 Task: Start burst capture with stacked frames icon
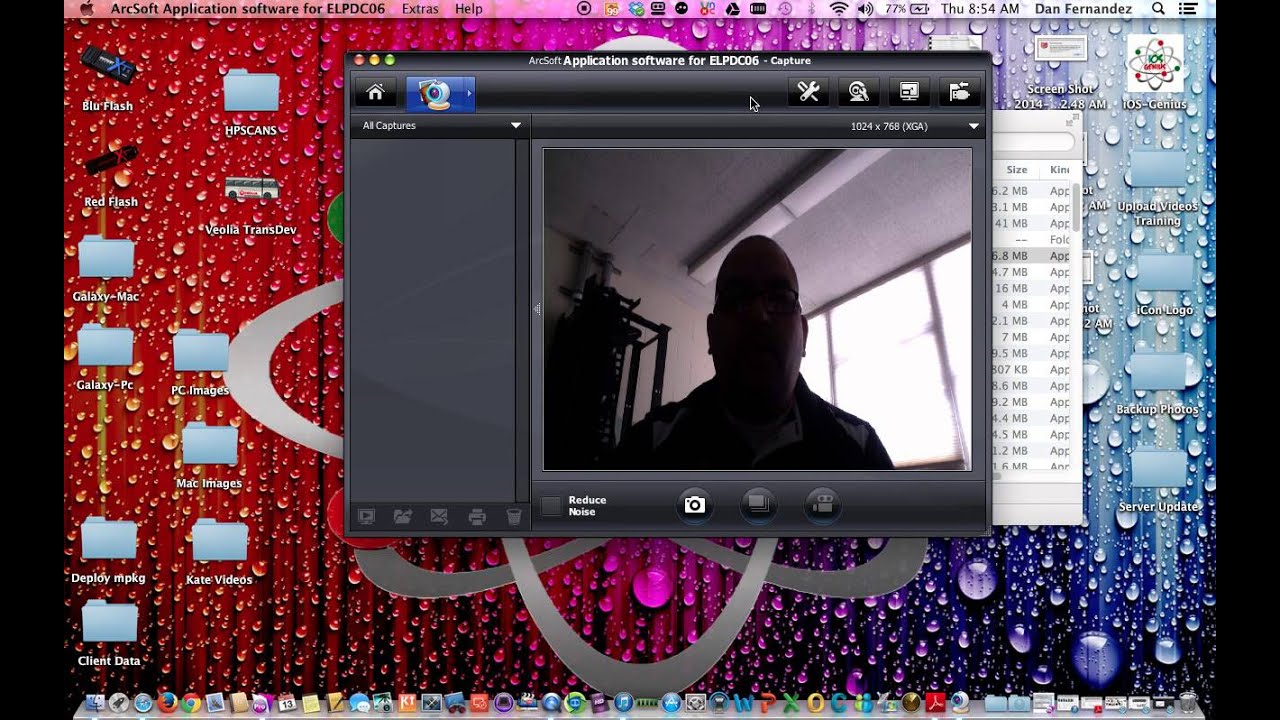[x=758, y=505]
